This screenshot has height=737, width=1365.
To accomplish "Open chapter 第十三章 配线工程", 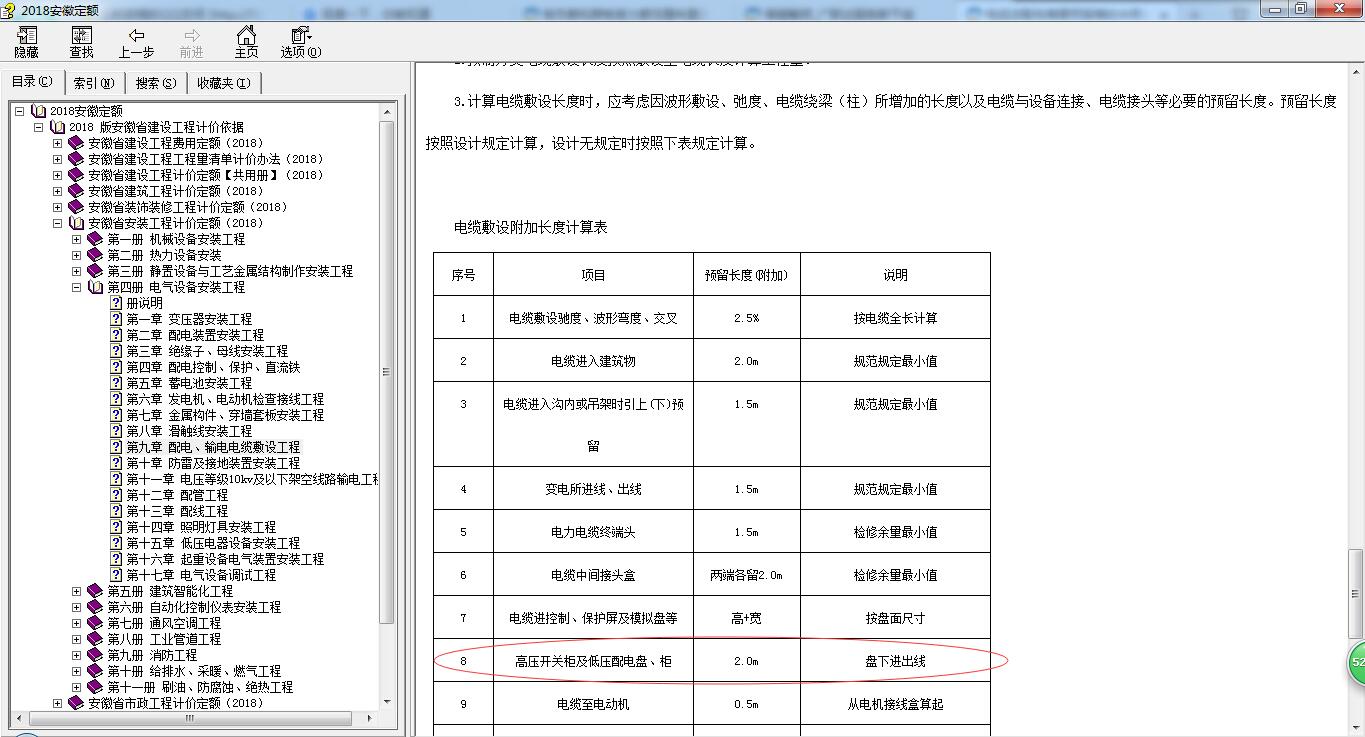I will (177, 511).
